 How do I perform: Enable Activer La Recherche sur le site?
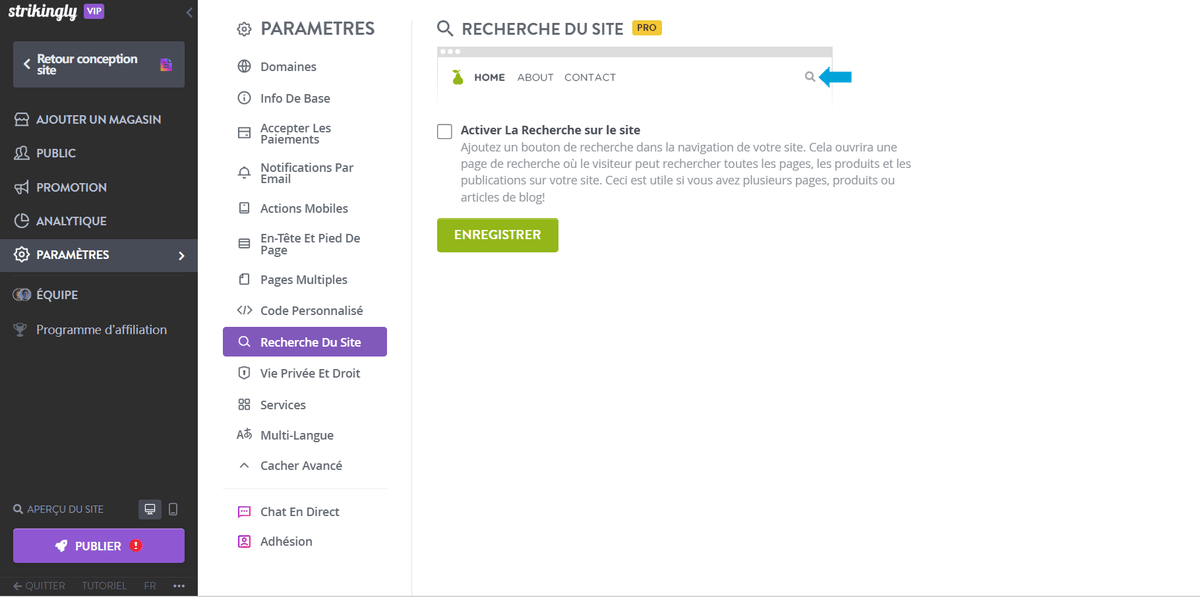pos(443,130)
